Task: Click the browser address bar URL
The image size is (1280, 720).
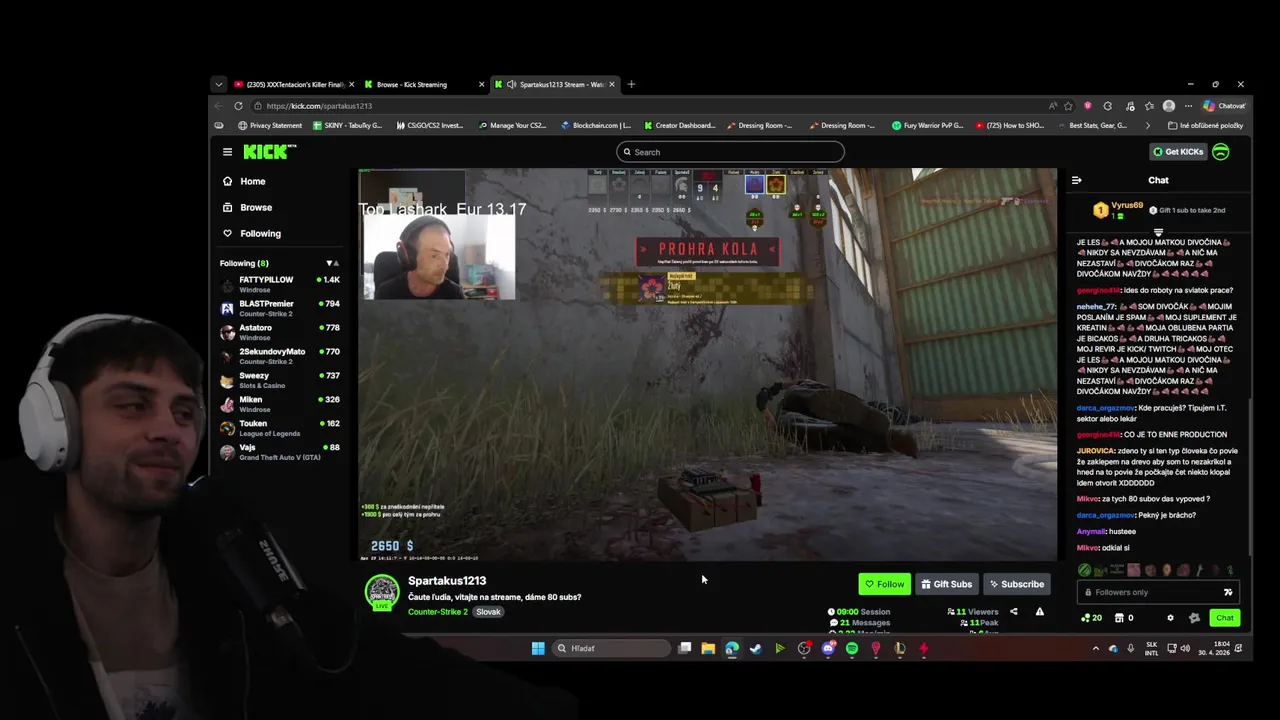Action: [319, 106]
